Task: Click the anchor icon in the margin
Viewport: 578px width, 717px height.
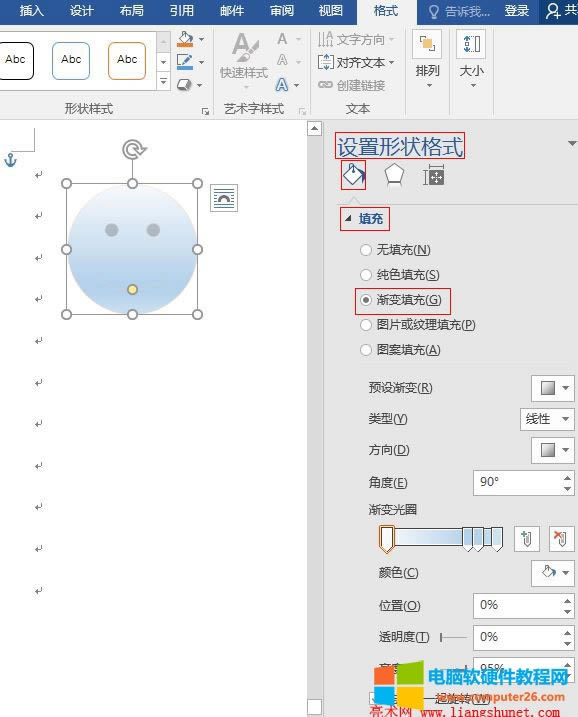Action: [11, 160]
